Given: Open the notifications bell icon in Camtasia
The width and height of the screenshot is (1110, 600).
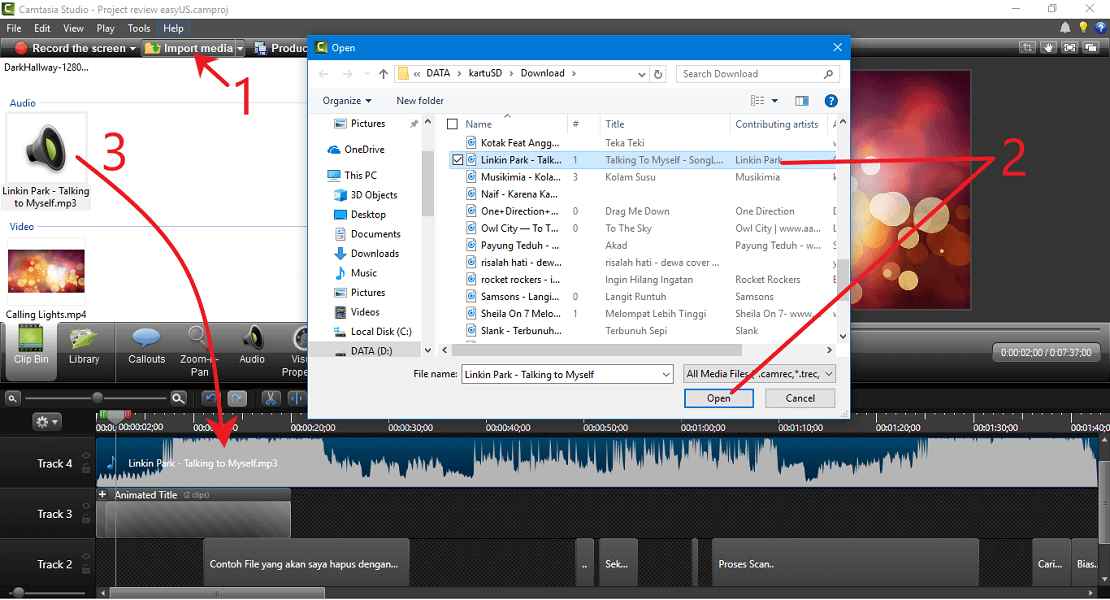Looking at the screenshot, I should coord(1065,28).
